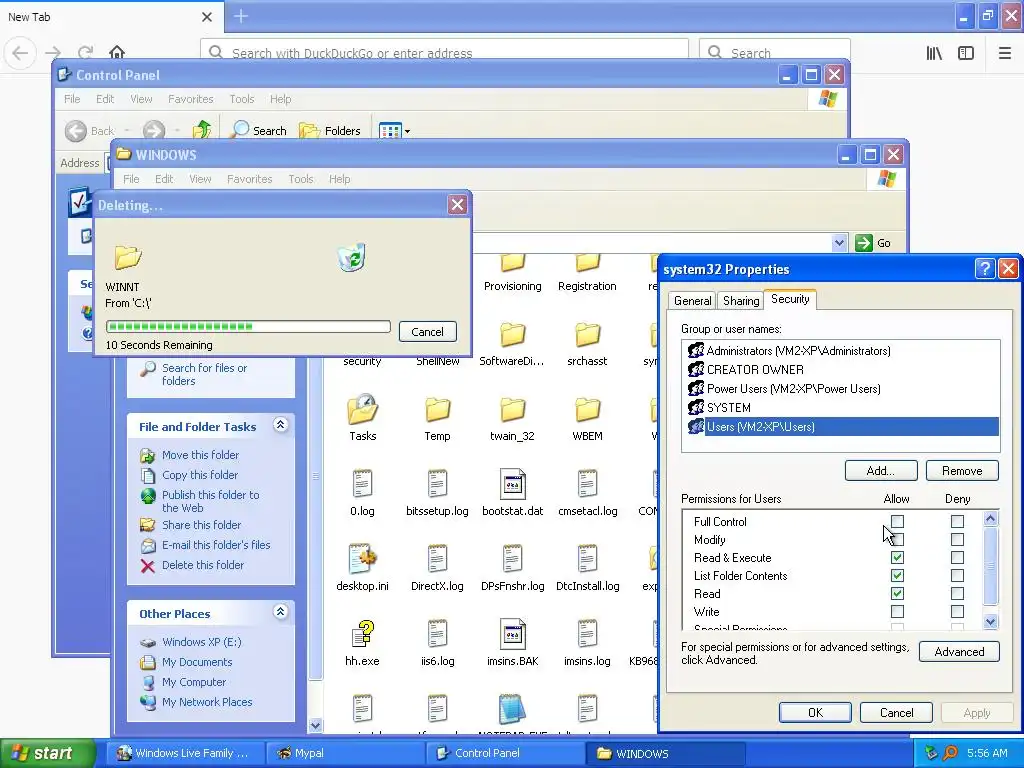Open the srchasst folder

pos(587,344)
